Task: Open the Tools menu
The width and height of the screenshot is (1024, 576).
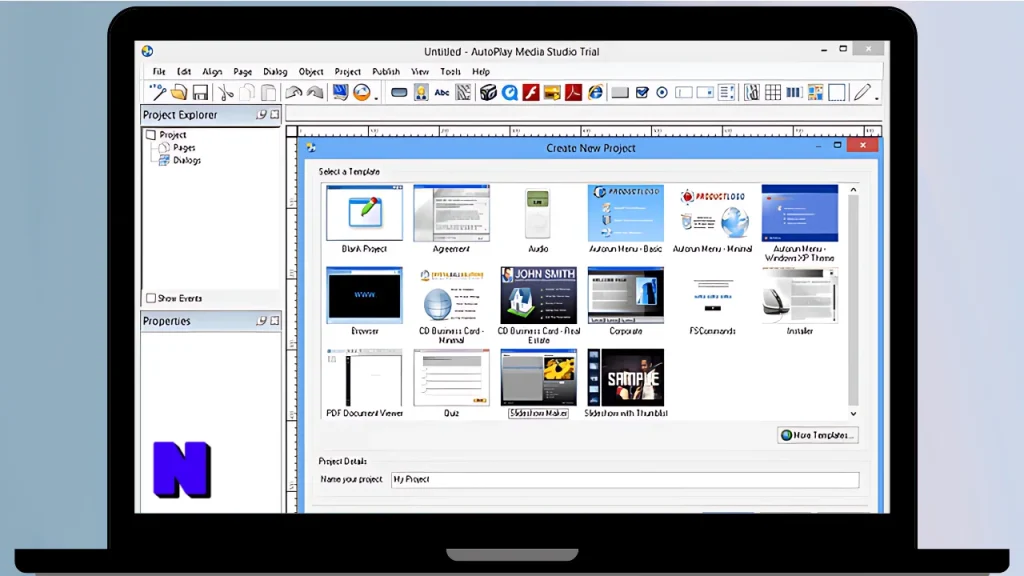Action: click(450, 71)
